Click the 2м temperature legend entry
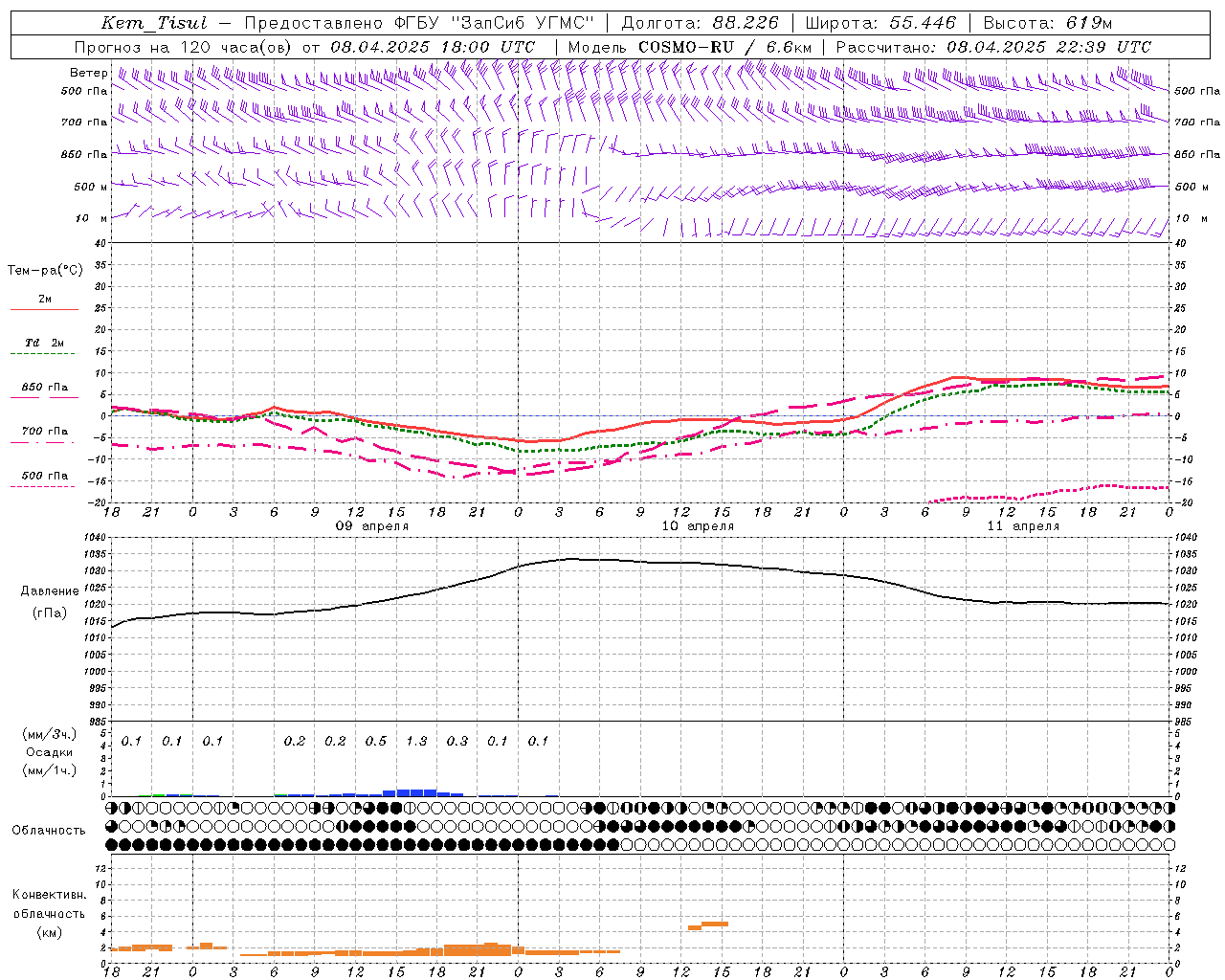This screenshot has height=980, width=1225. 45,300
